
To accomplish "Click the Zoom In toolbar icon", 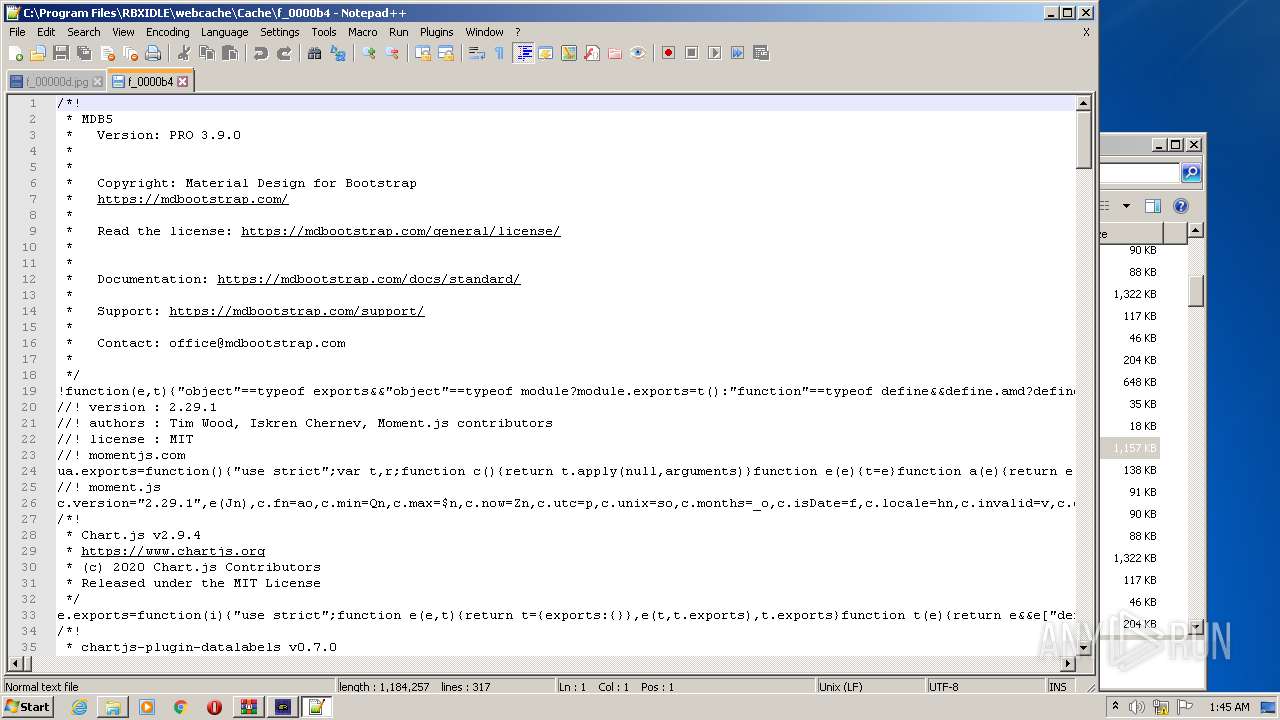I will click(x=369, y=53).
